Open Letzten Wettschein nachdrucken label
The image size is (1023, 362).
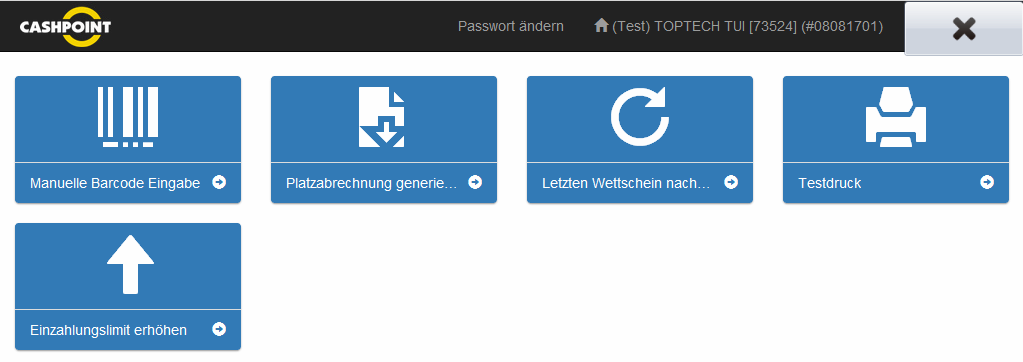coord(626,183)
